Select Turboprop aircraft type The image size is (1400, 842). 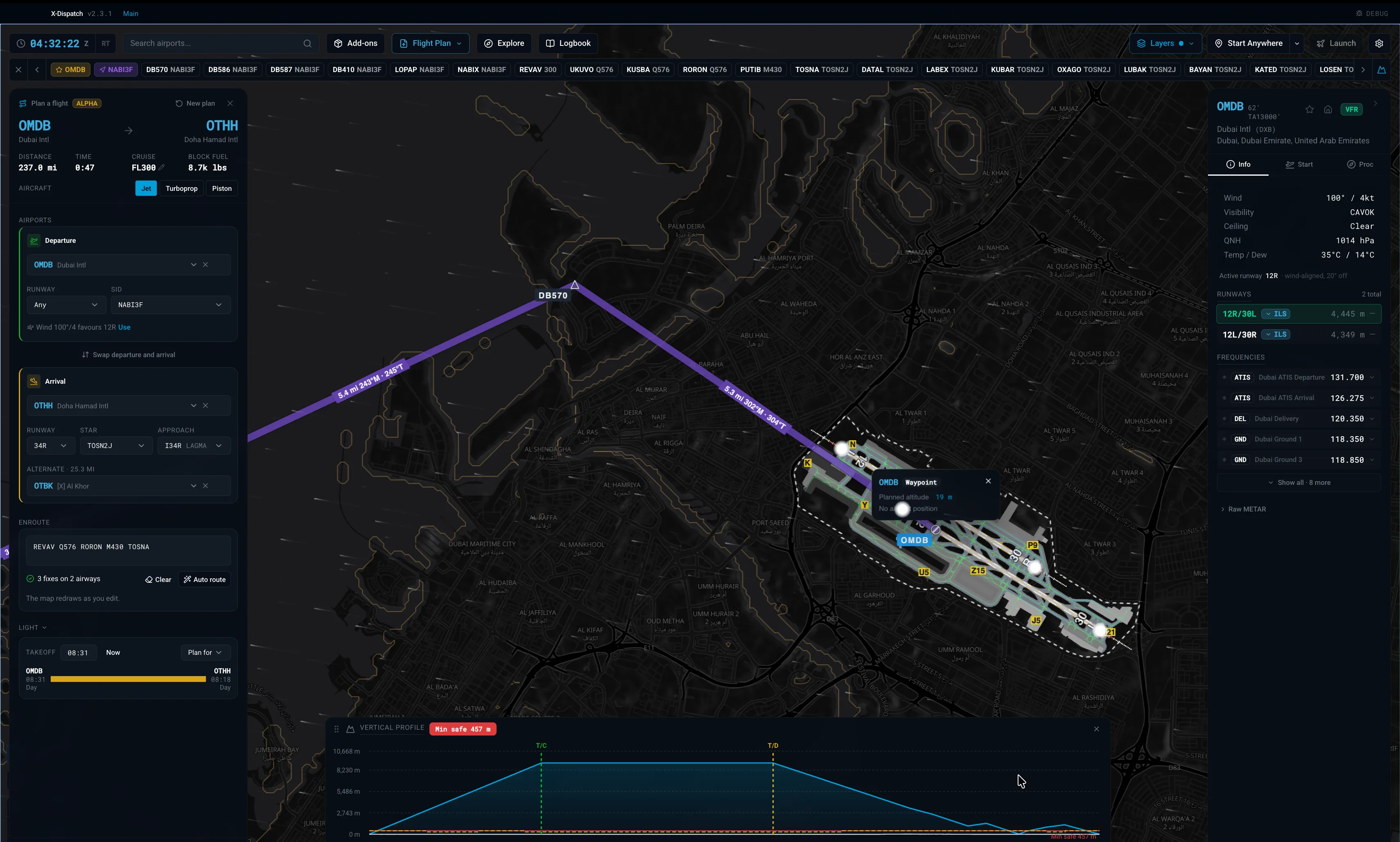pyautogui.click(x=181, y=188)
